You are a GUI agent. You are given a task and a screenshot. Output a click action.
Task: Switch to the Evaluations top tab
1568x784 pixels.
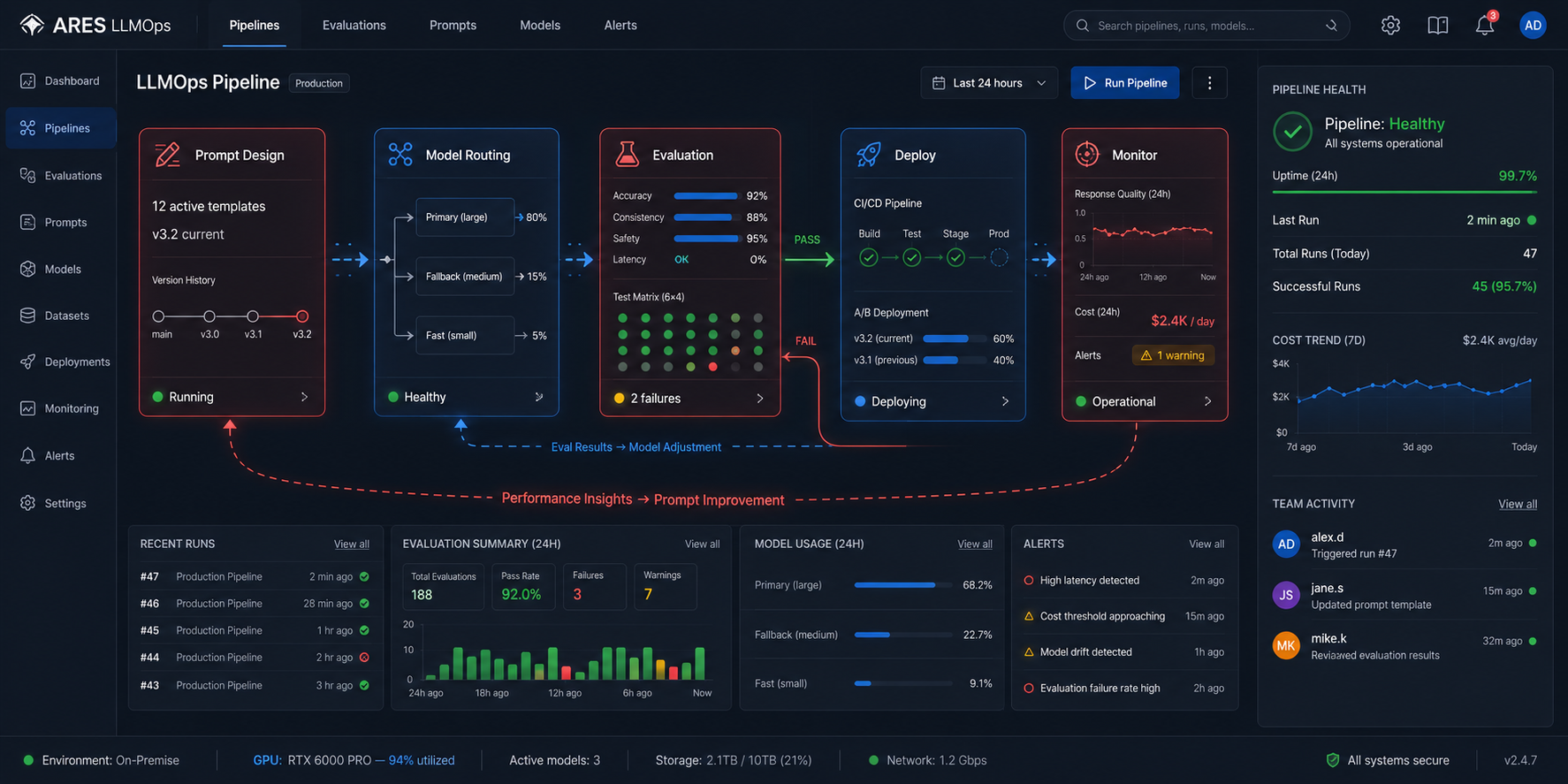click(354, 25)
